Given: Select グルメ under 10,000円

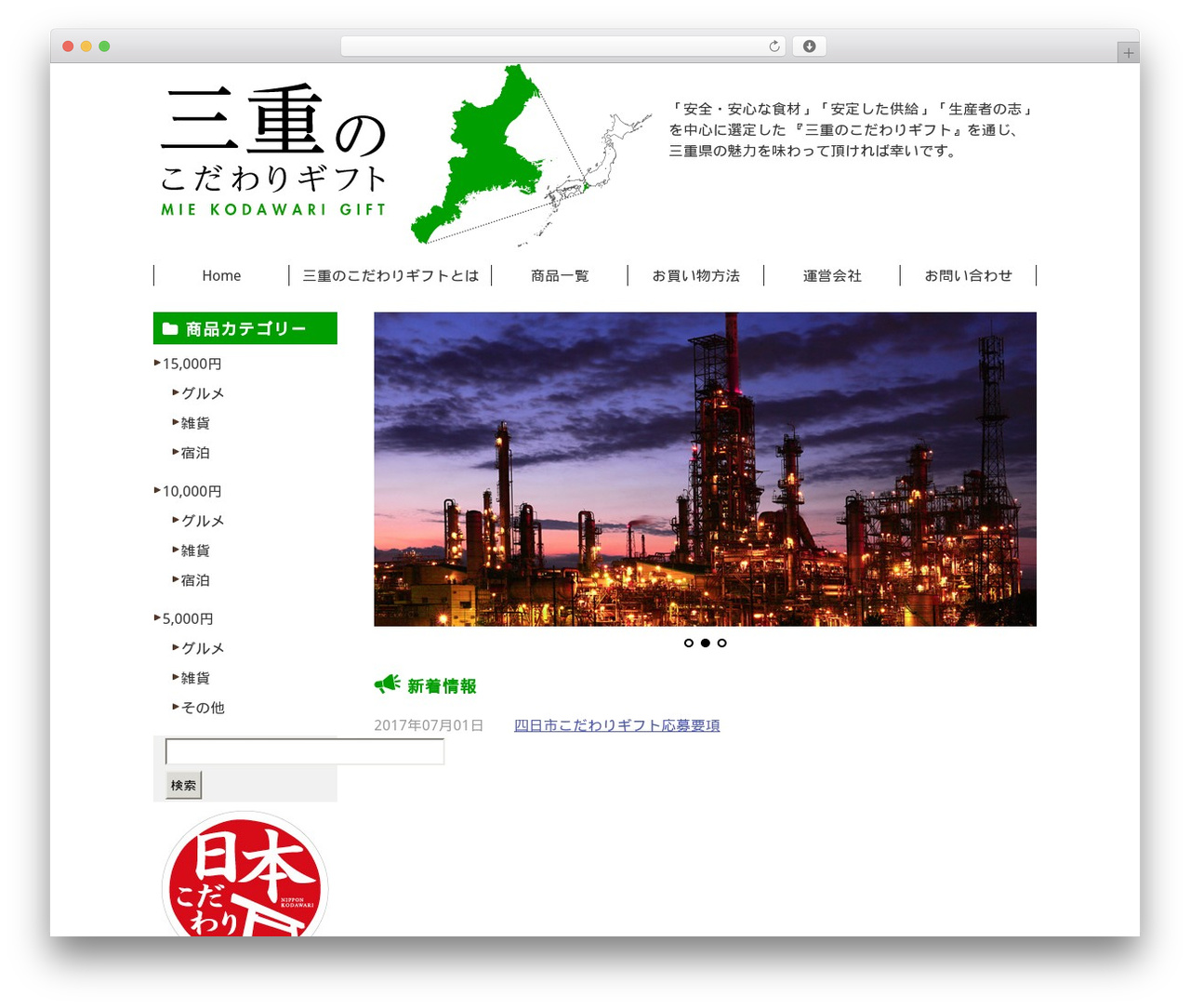Looking at the screenshot, I should coord(203,521).
